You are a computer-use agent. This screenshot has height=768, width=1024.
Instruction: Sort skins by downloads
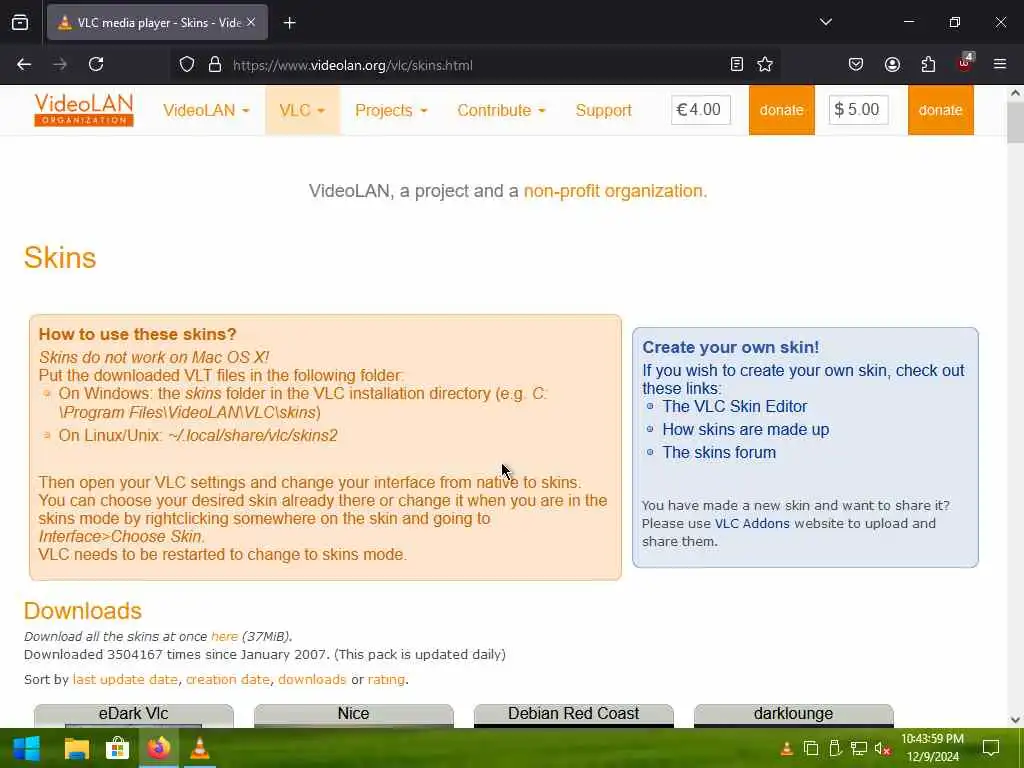pyautogui.click(x=312, y=679)
